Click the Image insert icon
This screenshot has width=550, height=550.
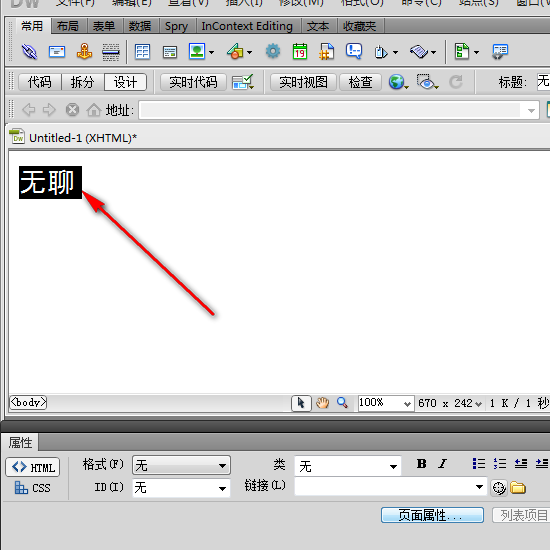click(197, 51)
